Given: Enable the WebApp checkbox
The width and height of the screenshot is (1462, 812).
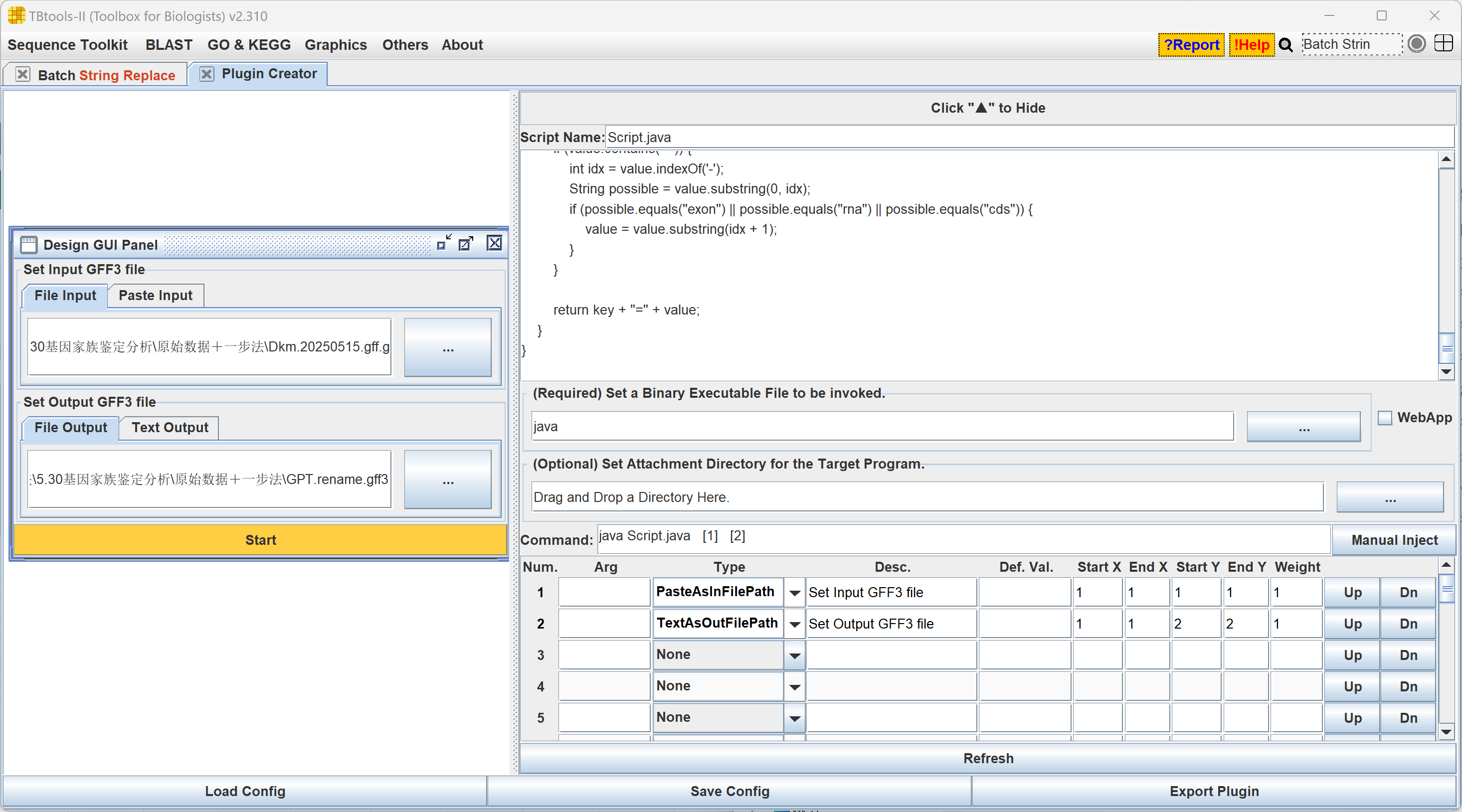Looking at the screenshot, I should tap(1385, 418).
